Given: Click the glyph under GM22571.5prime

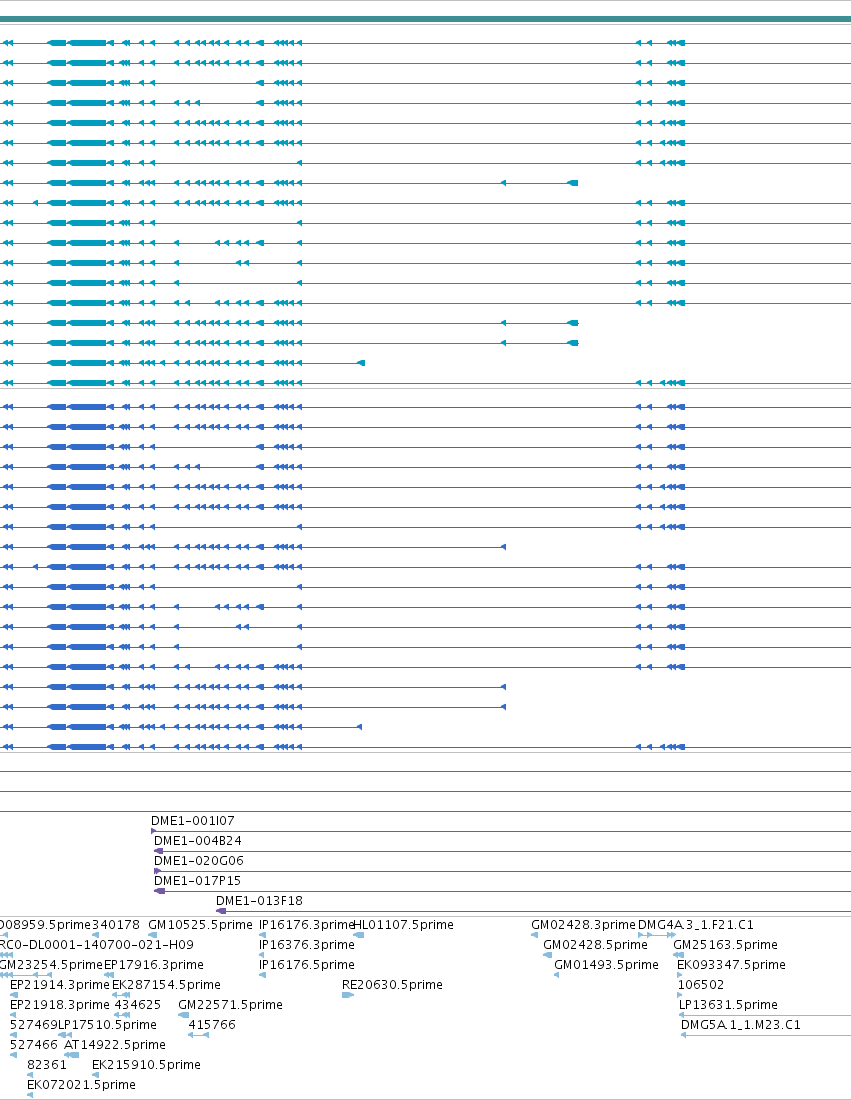Looking at the screenshot, I should 184,1015.
